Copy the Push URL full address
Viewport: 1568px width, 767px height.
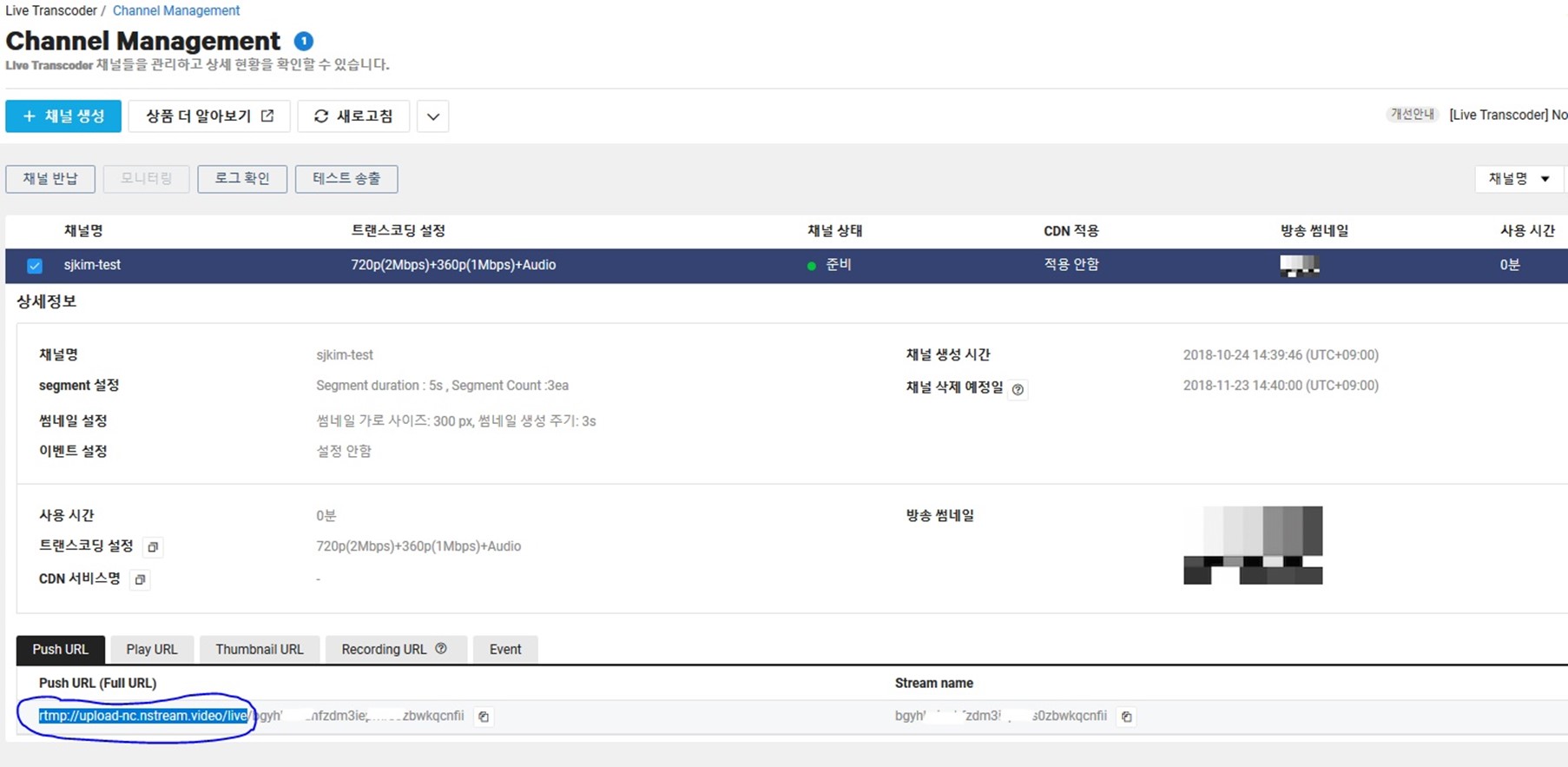484,717
